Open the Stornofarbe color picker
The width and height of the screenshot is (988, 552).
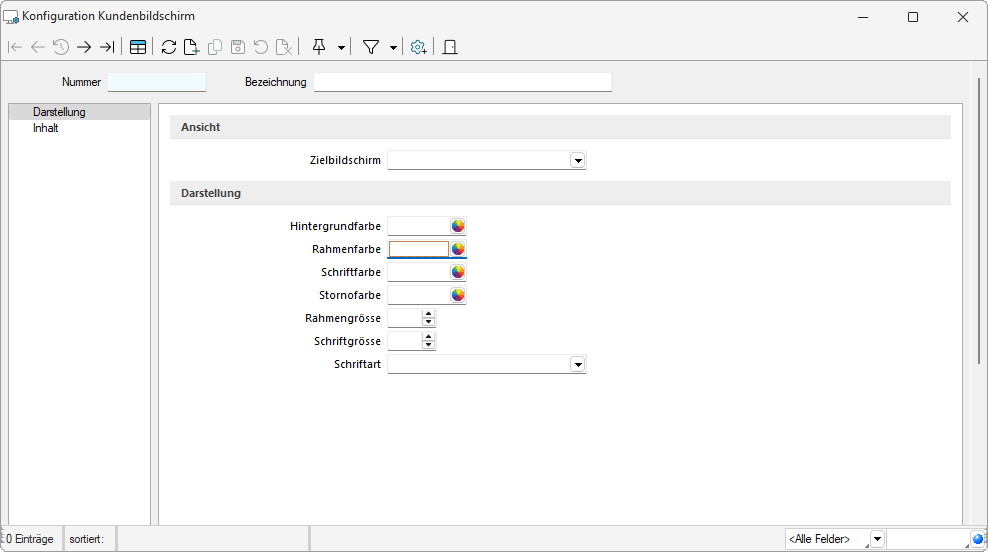coord(457,295)
